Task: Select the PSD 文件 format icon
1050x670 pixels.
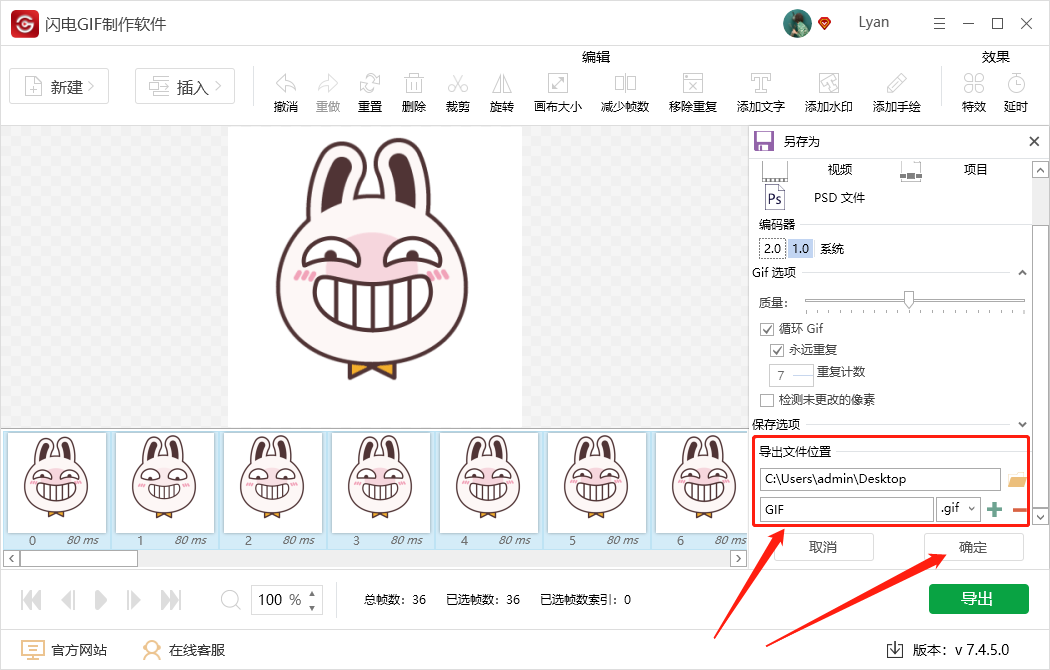Action: coord(775,197)
